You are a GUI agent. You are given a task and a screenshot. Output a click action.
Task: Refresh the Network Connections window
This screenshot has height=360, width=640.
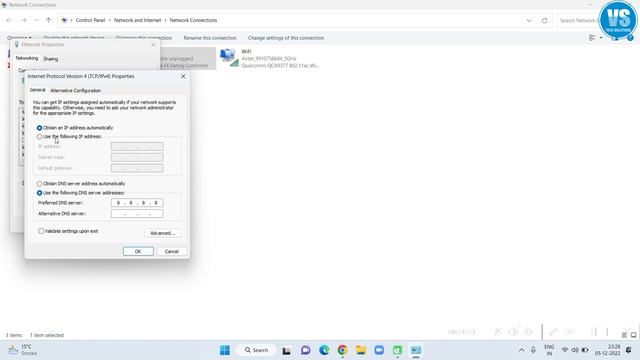pyautogui.click(x=544, y=20)
